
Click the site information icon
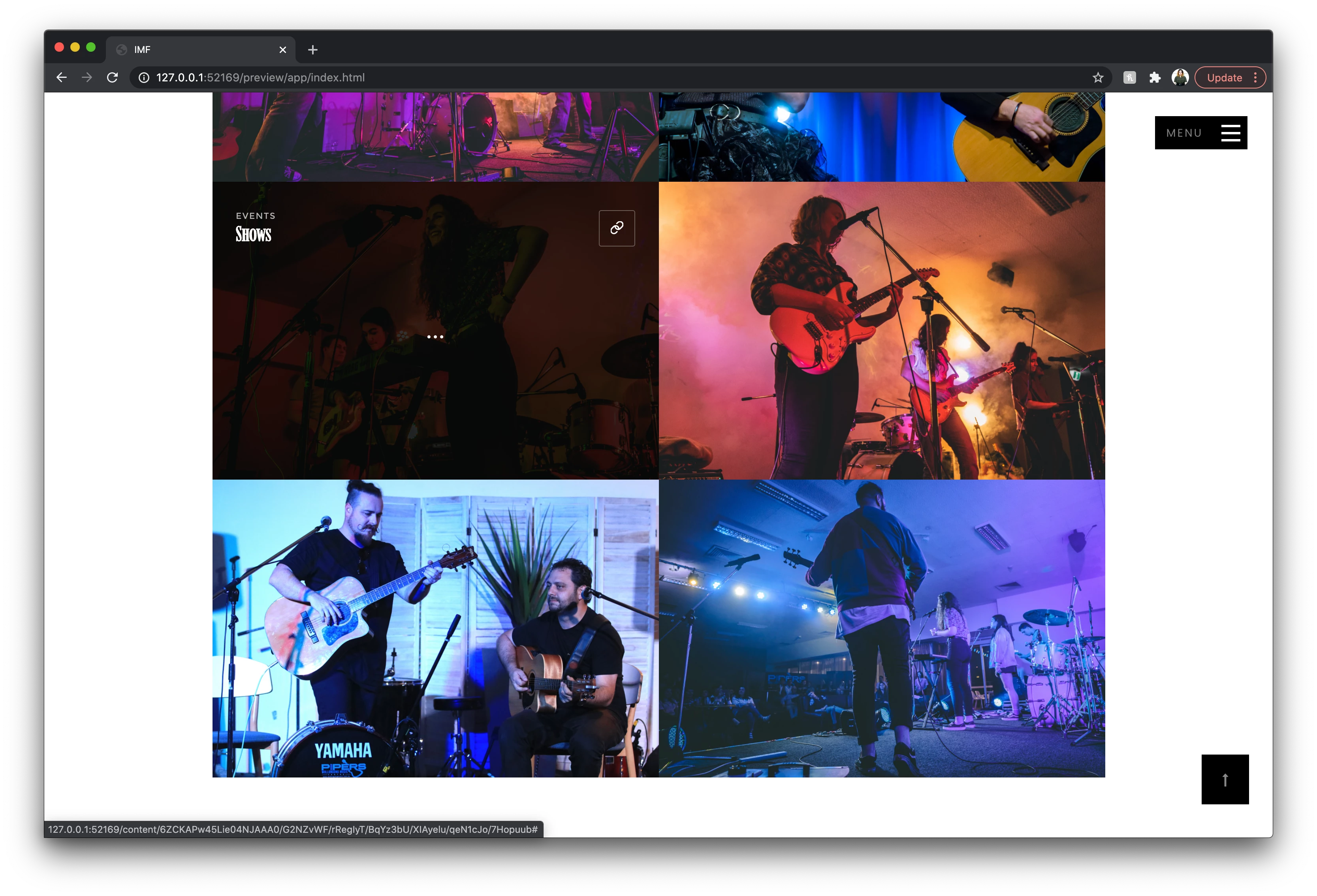point(144,78)
